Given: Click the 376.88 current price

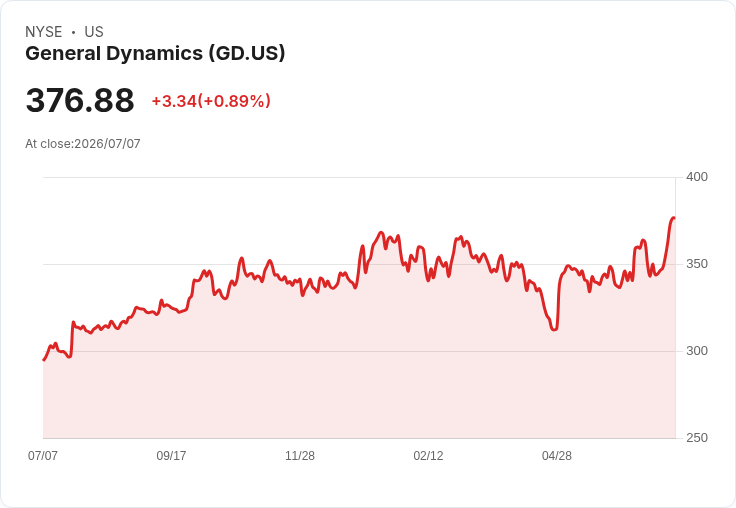Looking at the screenshot, I should point(80,100).
